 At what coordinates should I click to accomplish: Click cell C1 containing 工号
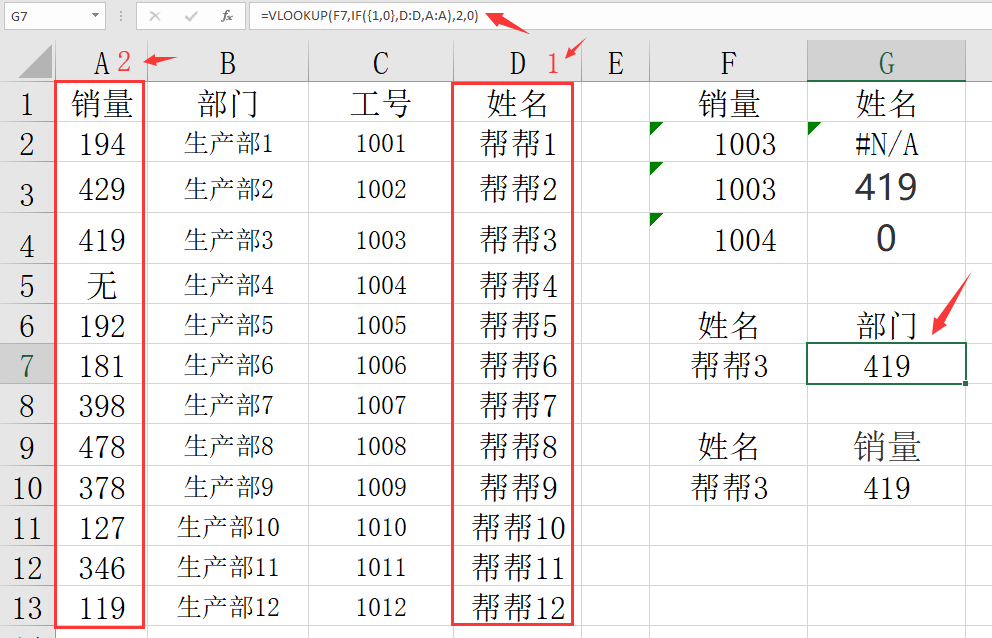[381, 103]
